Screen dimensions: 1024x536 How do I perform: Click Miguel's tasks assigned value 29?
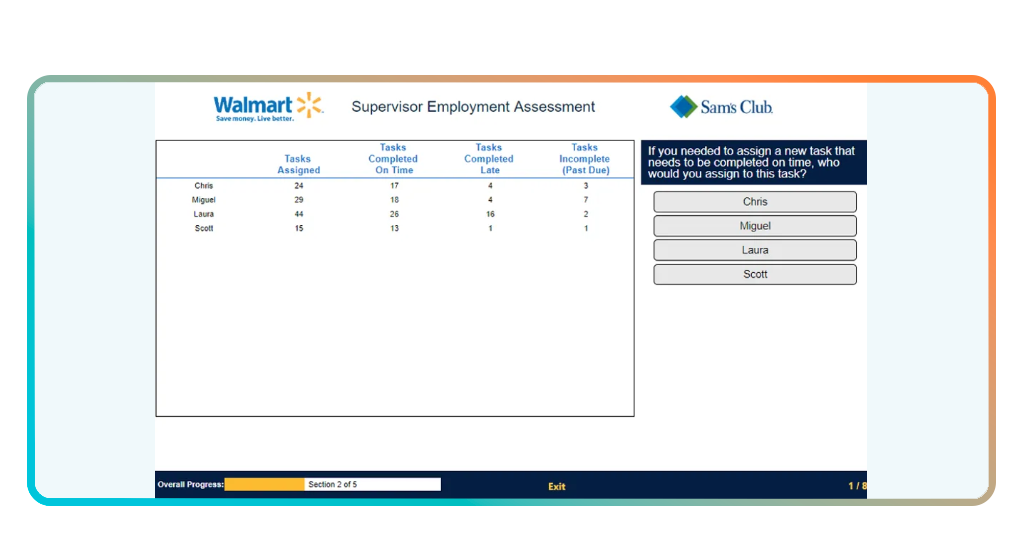point(298,200)
